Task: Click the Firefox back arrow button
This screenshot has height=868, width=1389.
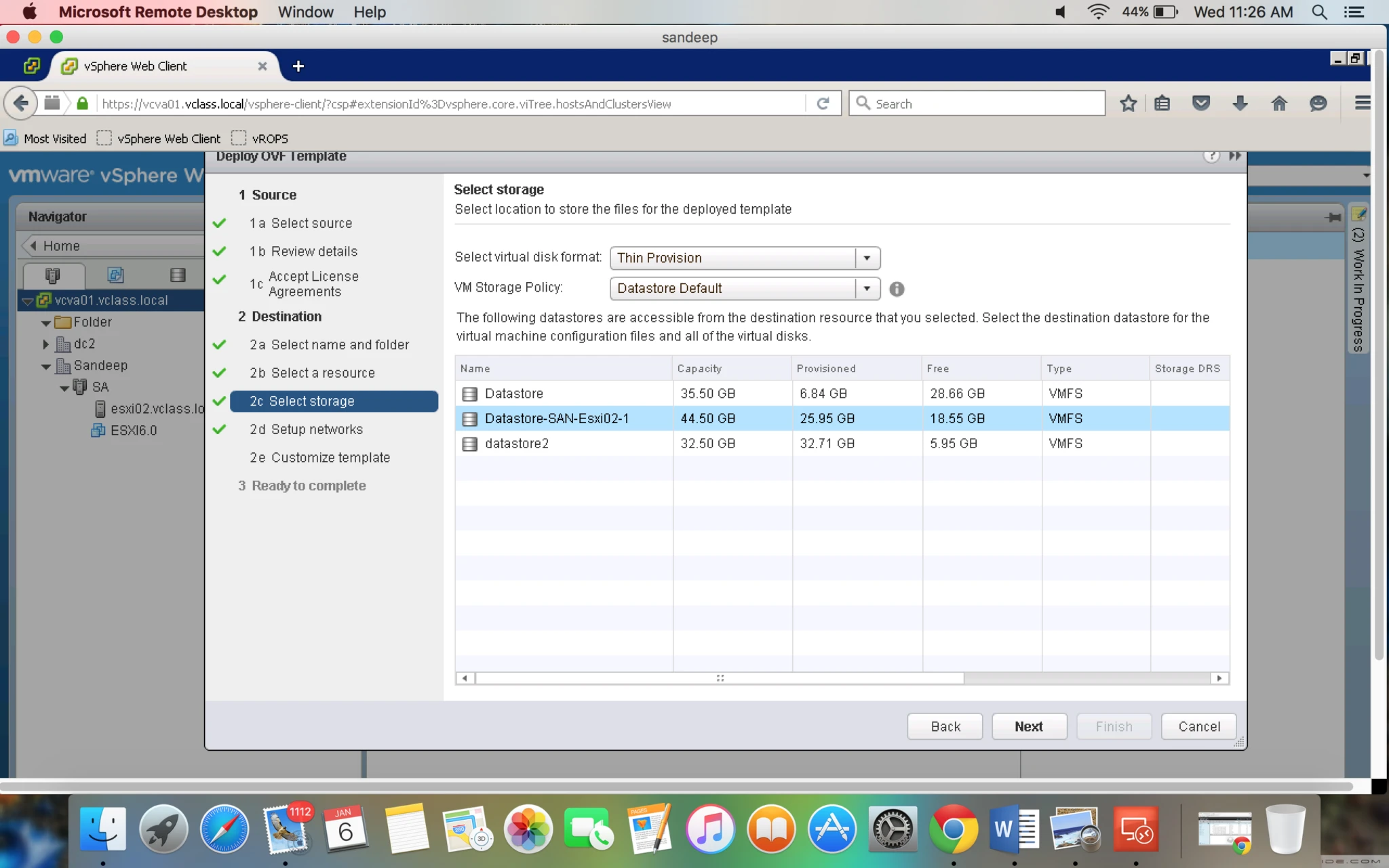Action: [20, 103]
